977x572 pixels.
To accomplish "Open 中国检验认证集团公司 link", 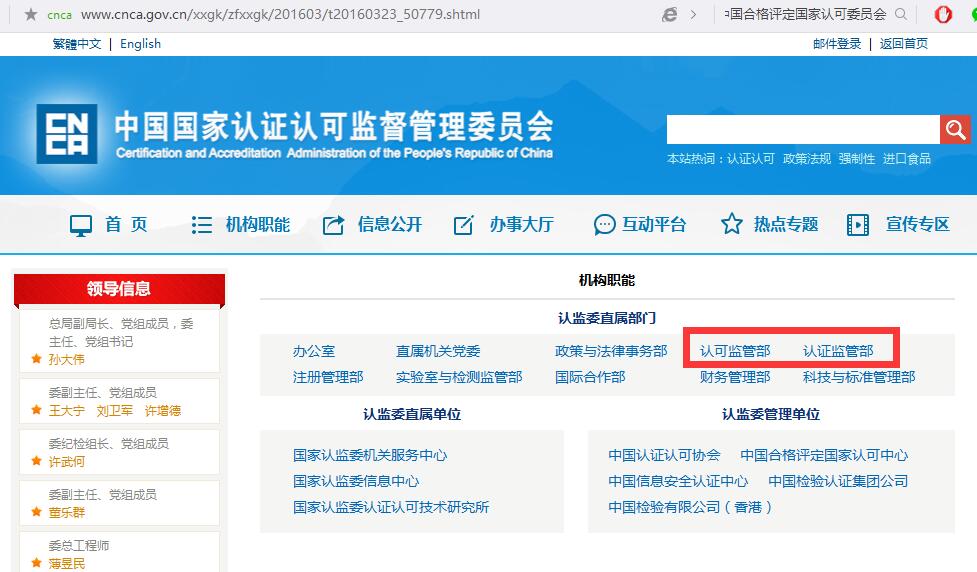I will click(x=838, y=481).
